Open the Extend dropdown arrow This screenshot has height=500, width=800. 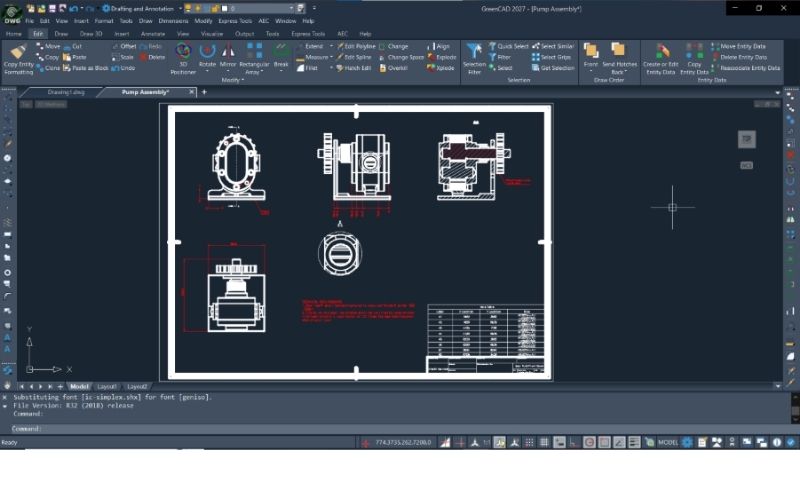click(x=331, y=46)
